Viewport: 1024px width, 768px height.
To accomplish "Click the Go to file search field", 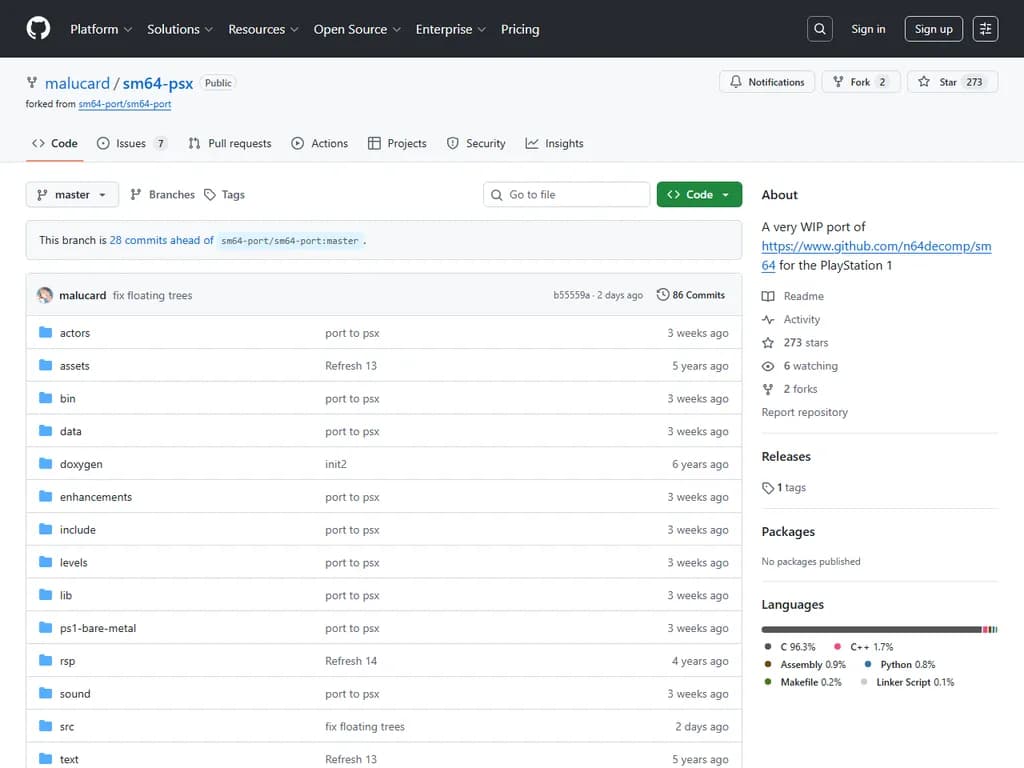I will [x=567, y=195].
